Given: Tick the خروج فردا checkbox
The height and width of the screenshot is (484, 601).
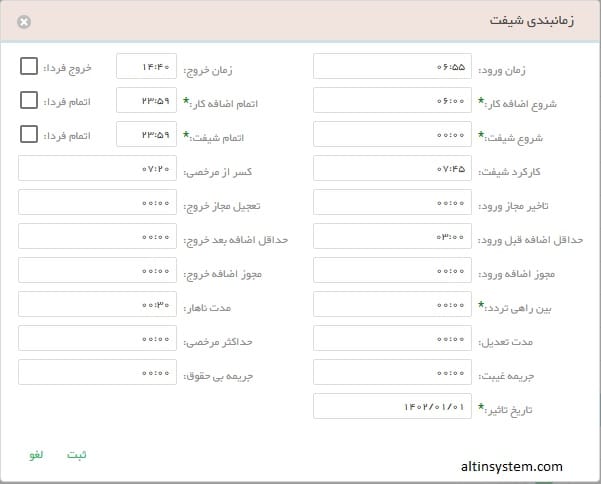Looking at the screenshot, I should [x=29, y=66].
